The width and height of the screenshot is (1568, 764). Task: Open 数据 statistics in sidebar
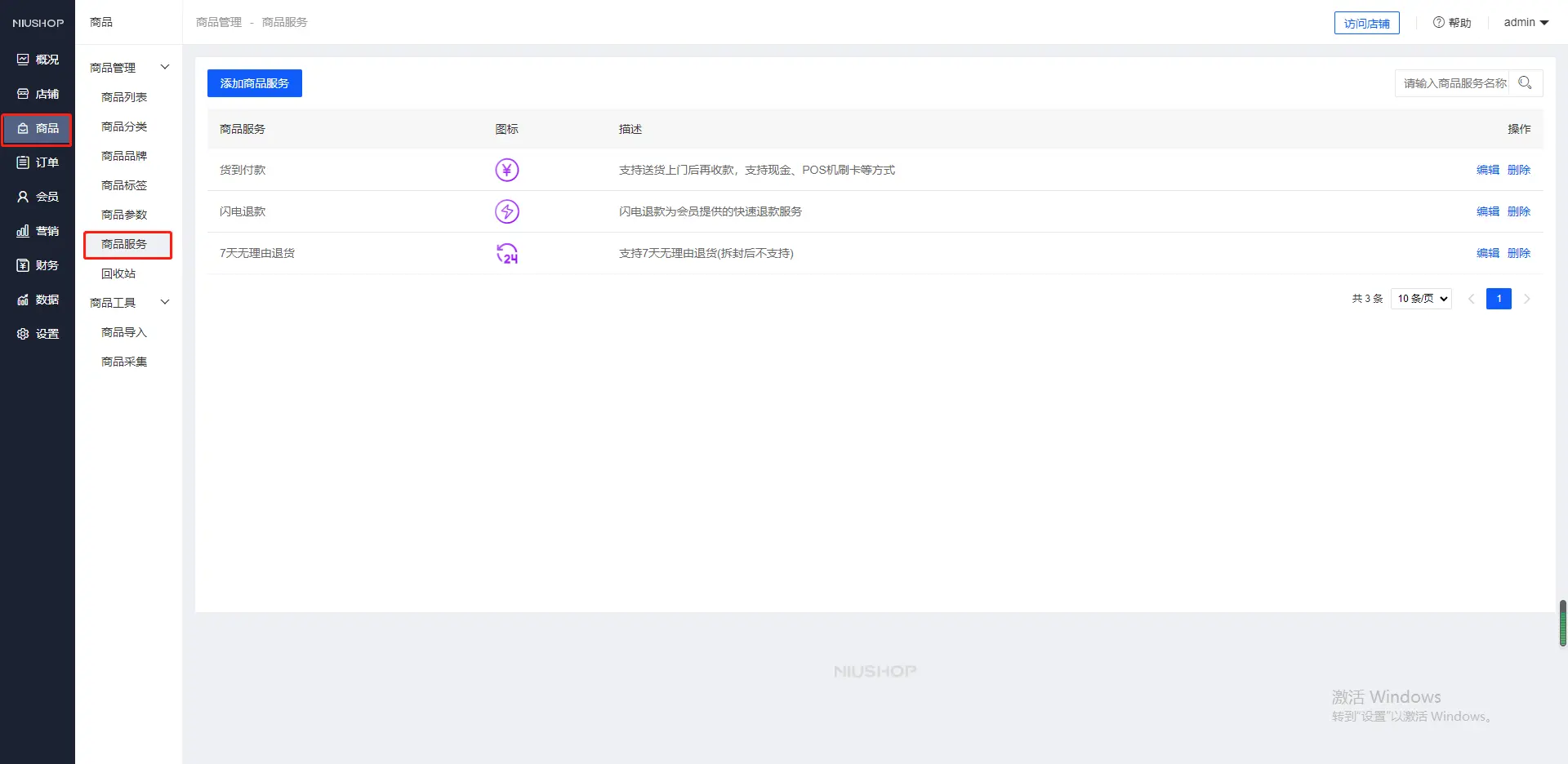tap(38, 300)
